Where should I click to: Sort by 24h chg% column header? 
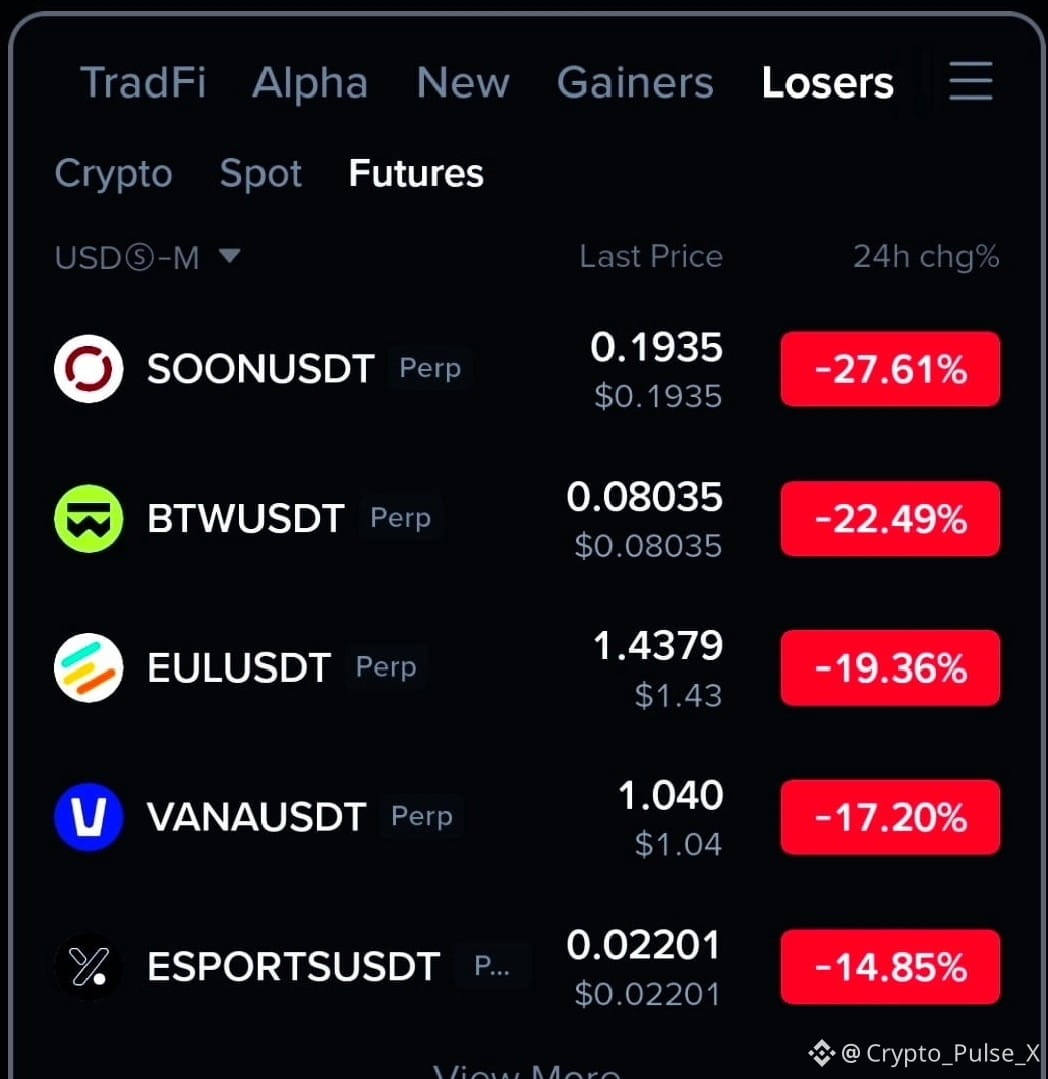coord(926,257)
